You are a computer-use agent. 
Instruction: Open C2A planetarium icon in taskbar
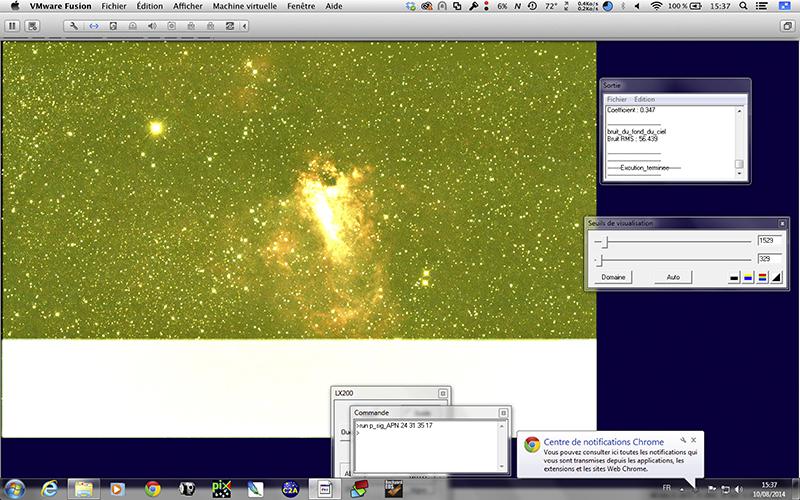(290, 489)
